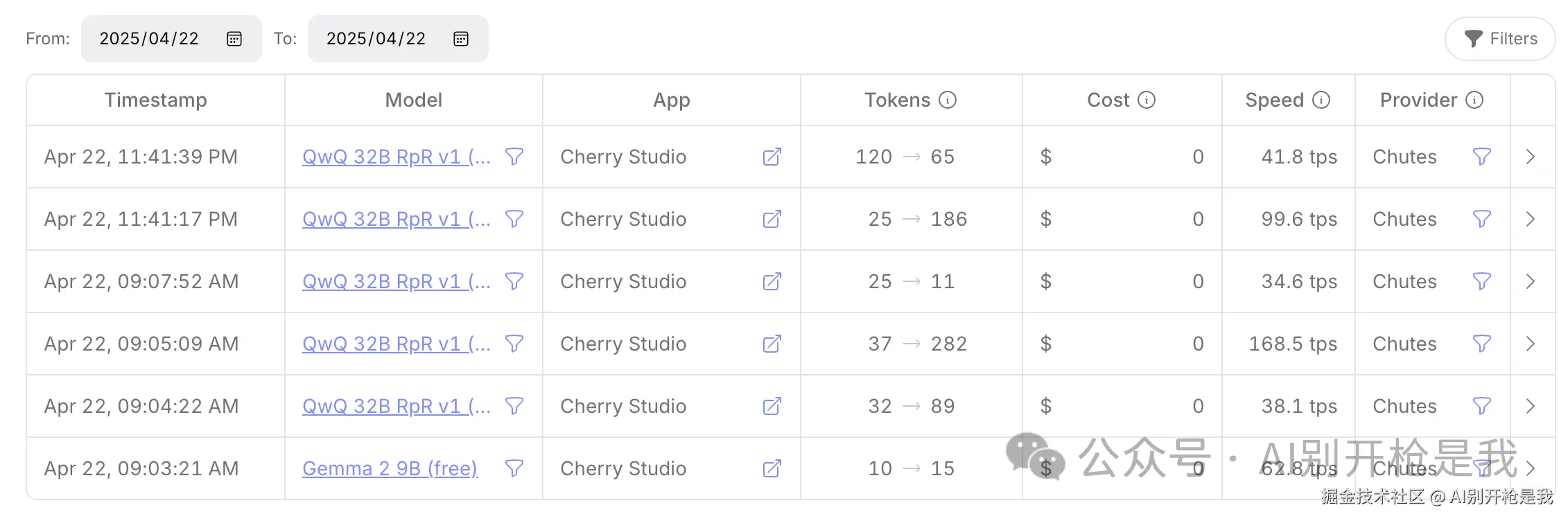This screenshot has width=1568, height=521.
Task: Expand the 11:41:39 PM row details chevron
Action: coord(1531,157)
